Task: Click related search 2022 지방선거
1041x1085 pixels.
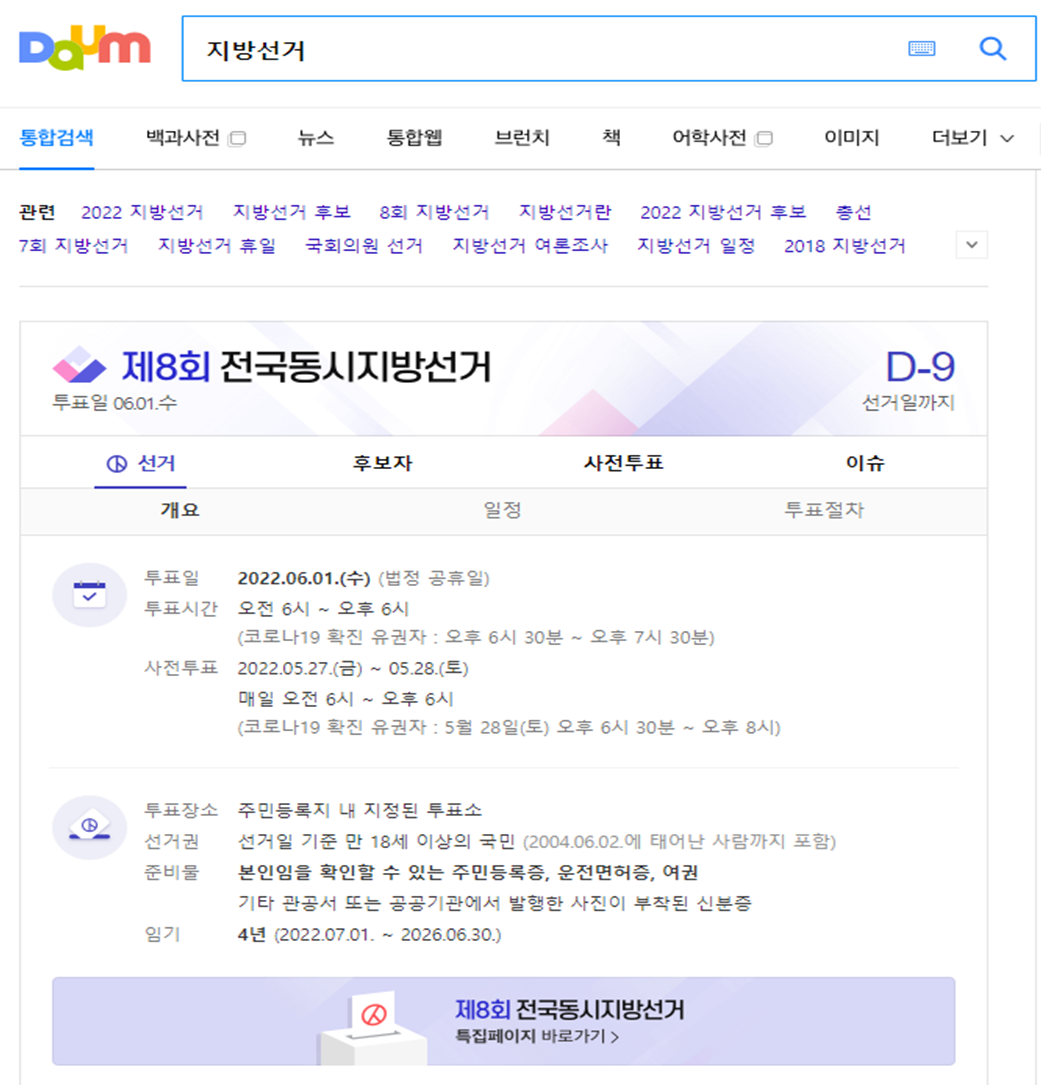Action: [142, 212]
